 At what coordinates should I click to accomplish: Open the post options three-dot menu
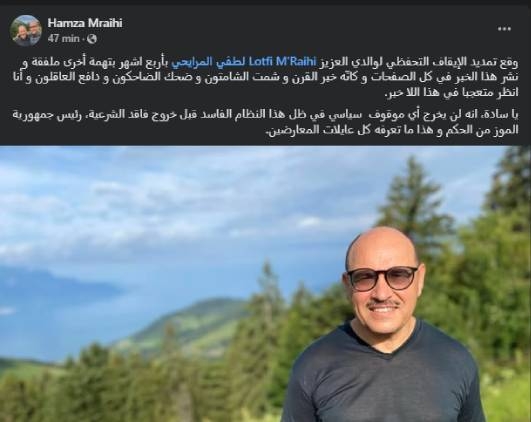pos(504,29)
